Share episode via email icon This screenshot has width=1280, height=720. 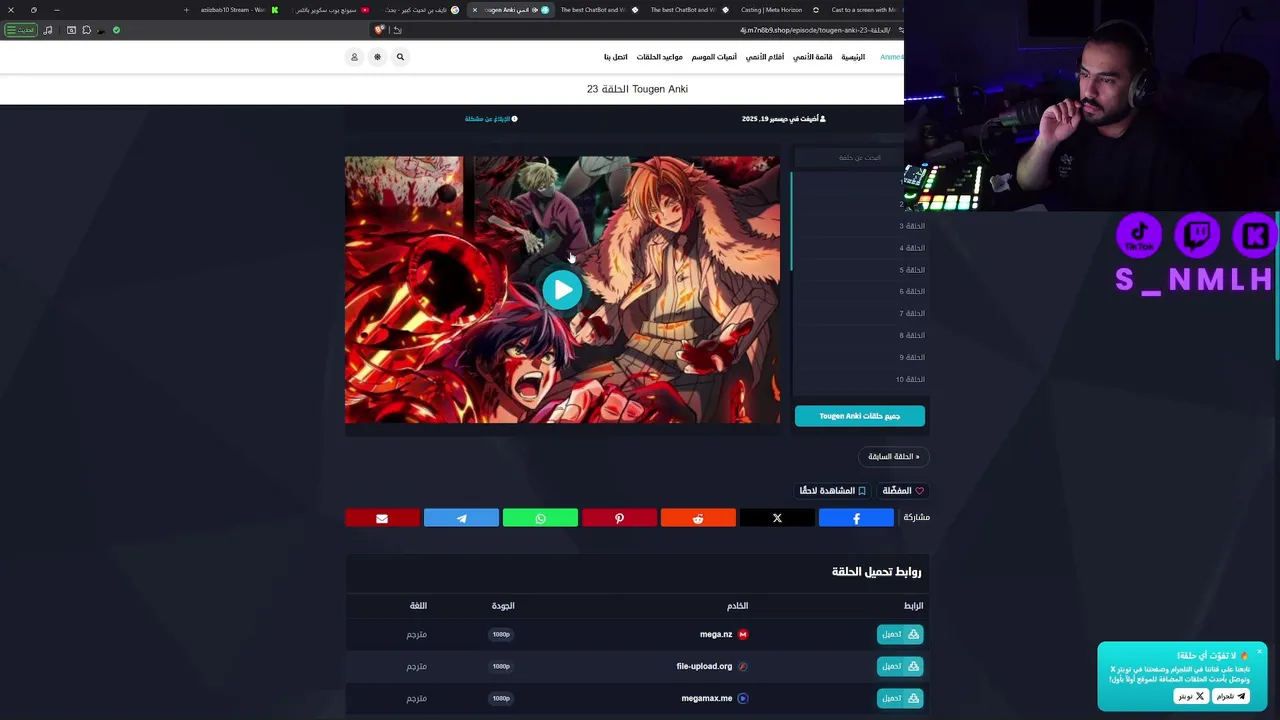click(382, 518)
